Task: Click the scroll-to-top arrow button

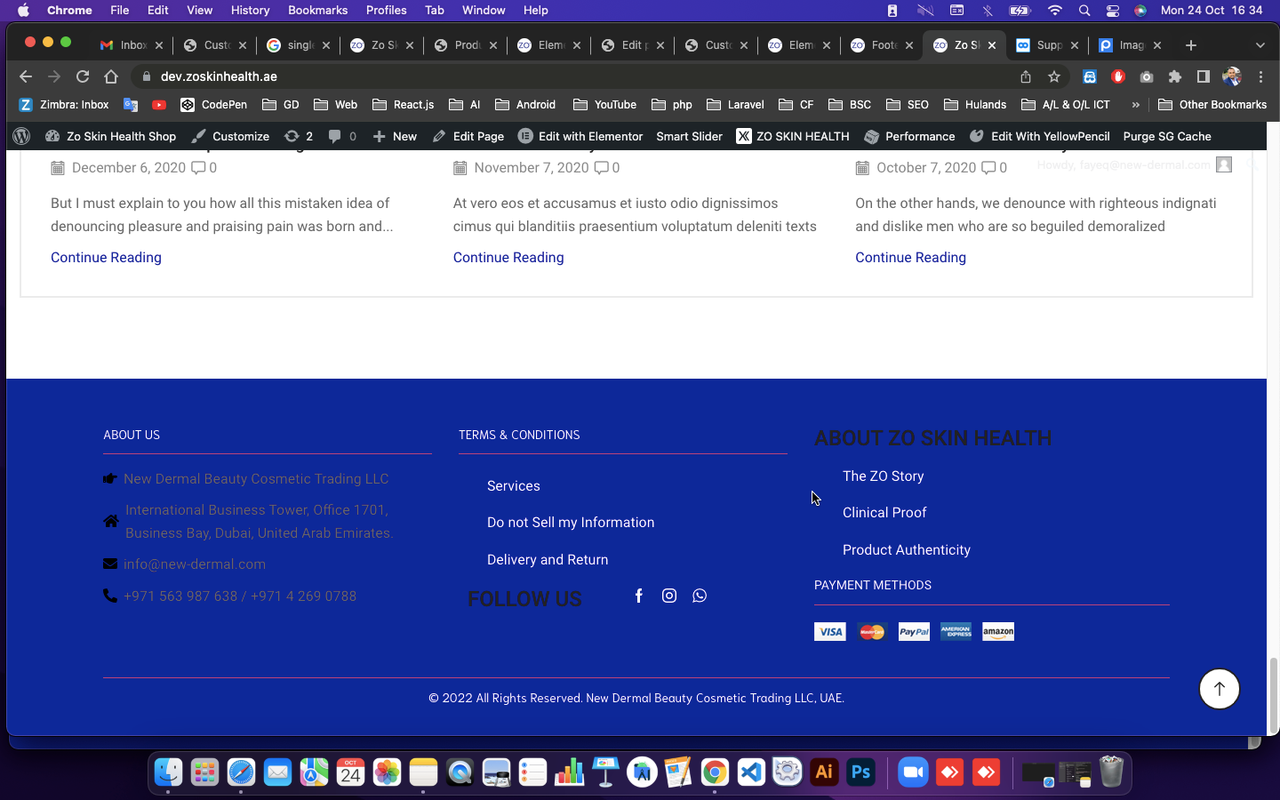Action: click(x=1219, y=689)
